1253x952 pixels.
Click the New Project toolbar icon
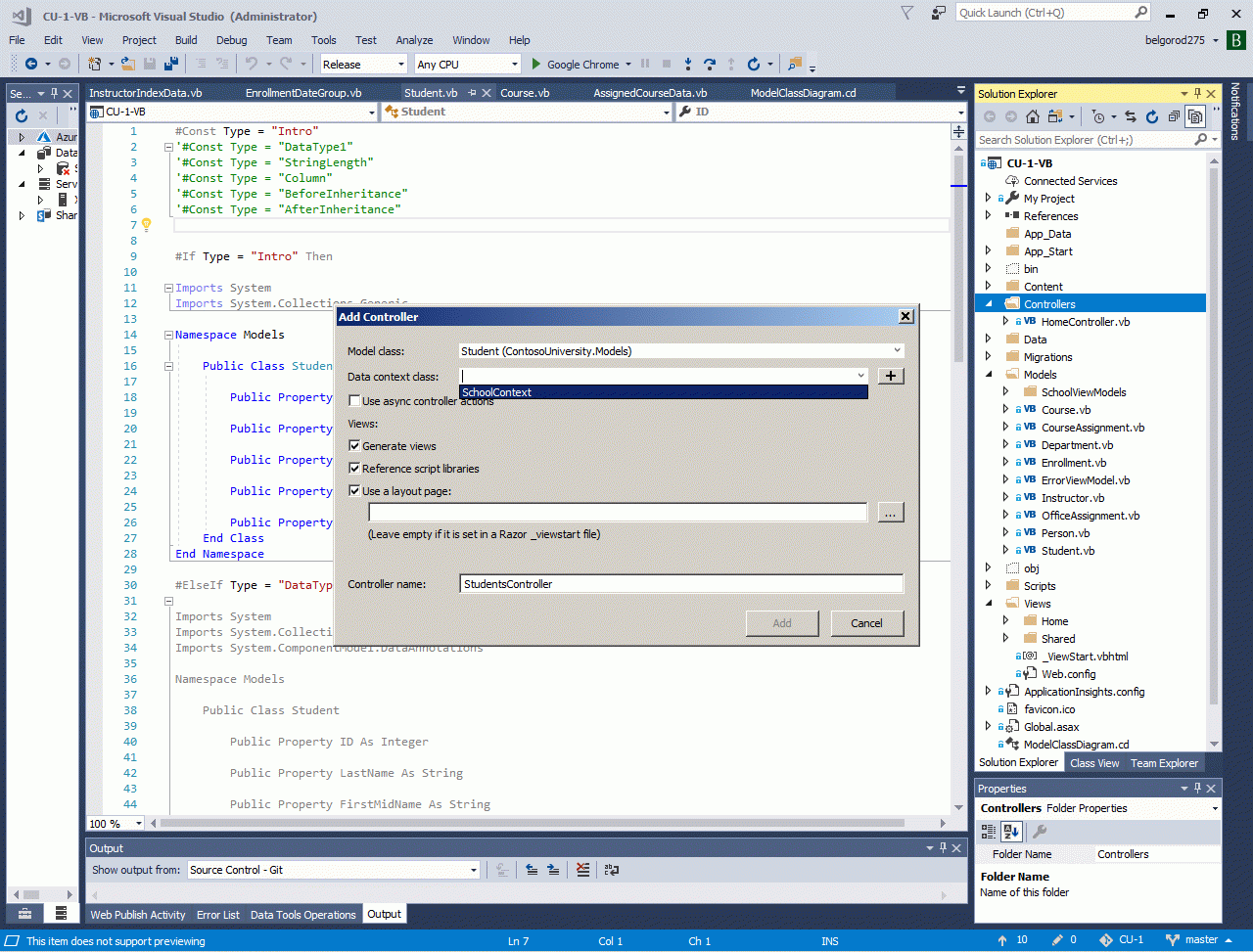click(94, 65)
